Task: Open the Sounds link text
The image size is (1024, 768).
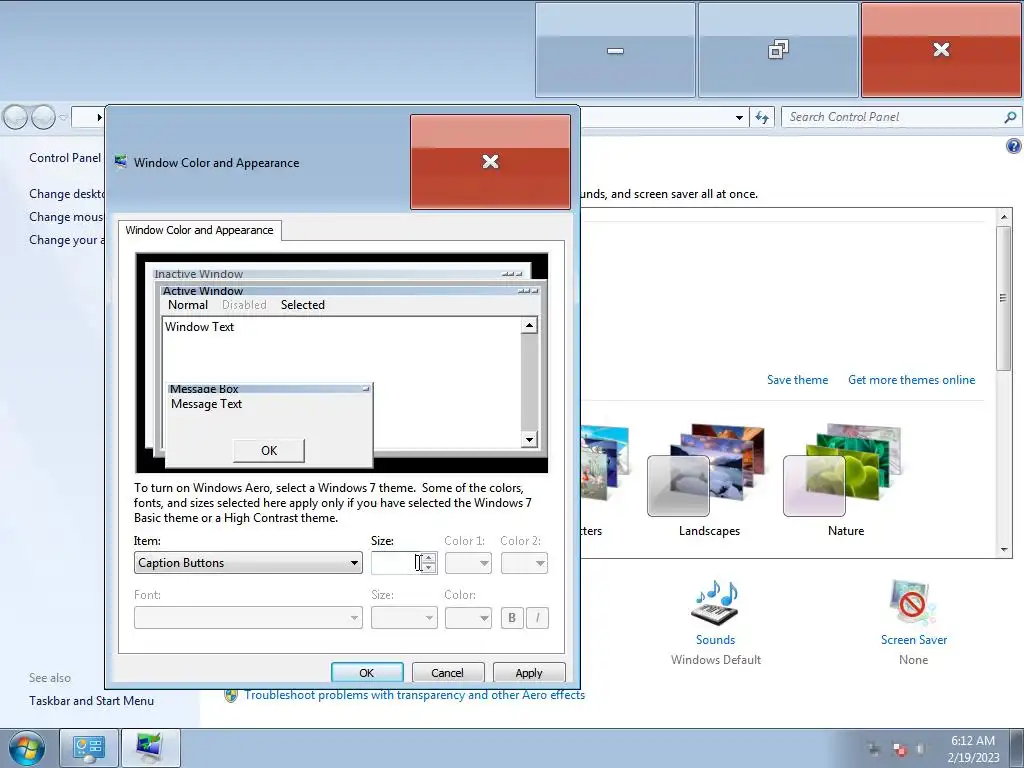Action: [715, 640]
